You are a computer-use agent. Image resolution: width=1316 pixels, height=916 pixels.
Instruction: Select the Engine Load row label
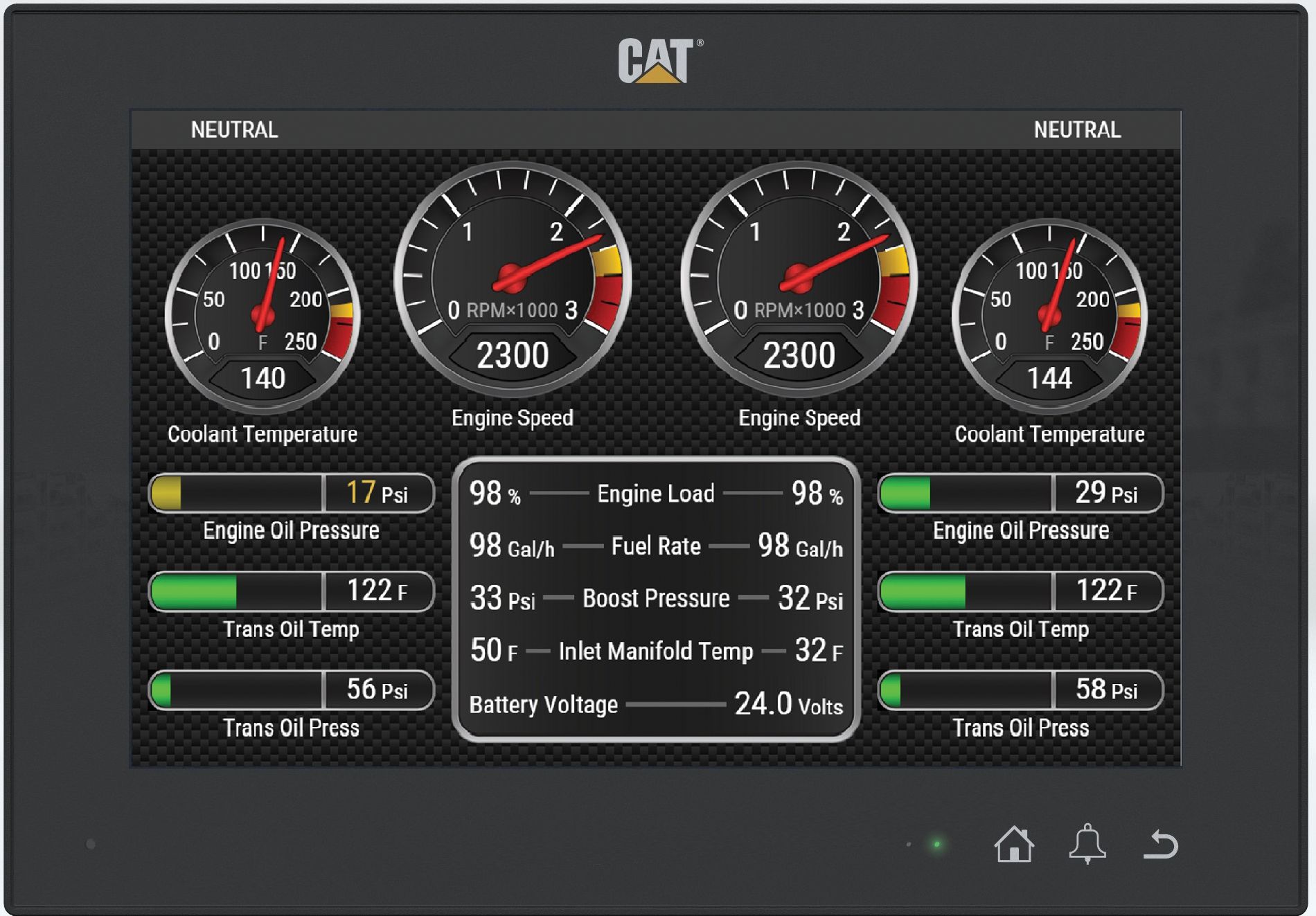click(655, 494)
